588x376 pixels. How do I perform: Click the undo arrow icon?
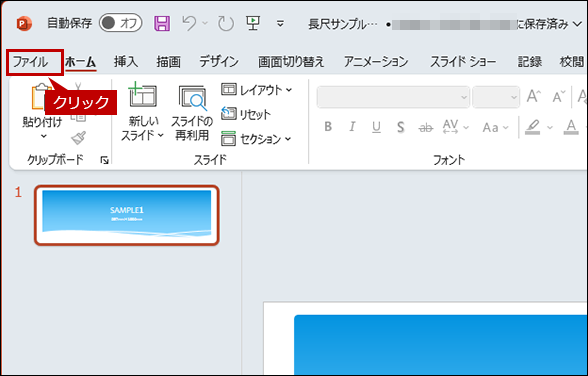click(x=189, y=23)
